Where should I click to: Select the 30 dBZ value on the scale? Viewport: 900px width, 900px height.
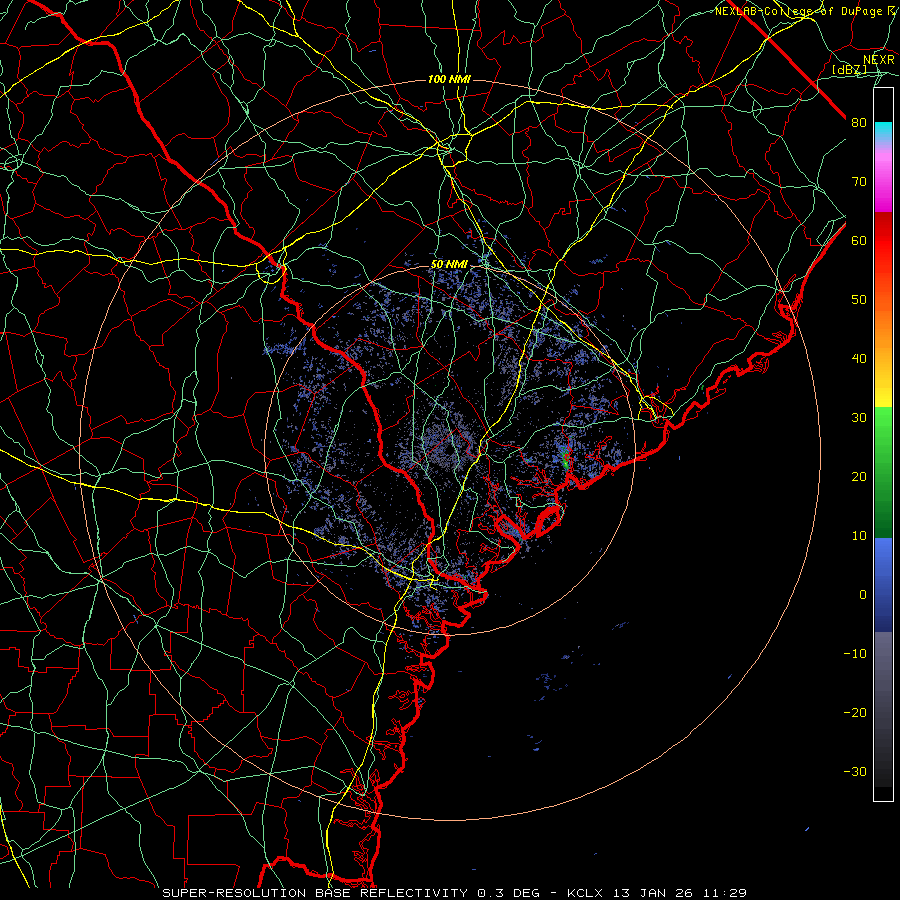click(859, 418)
